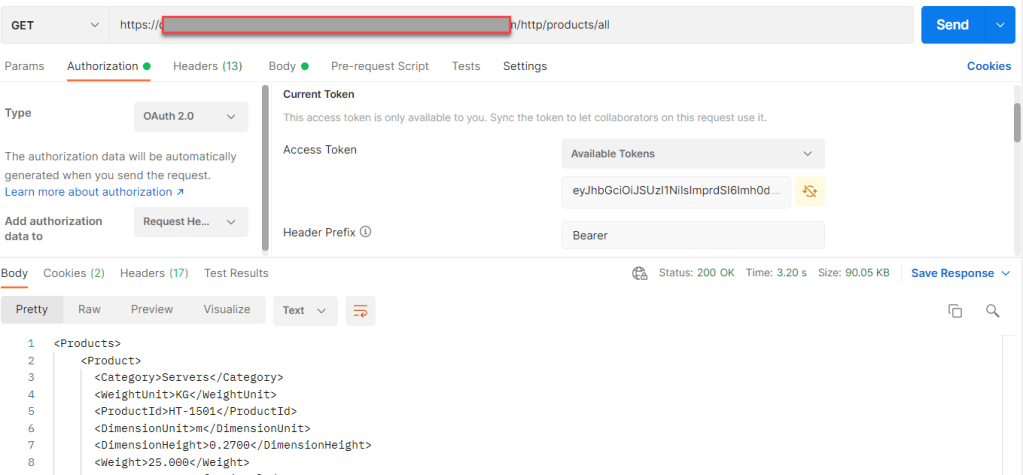Follow the Learn more about authorization link
1023x475 pixels.
(x=94, y=192)
